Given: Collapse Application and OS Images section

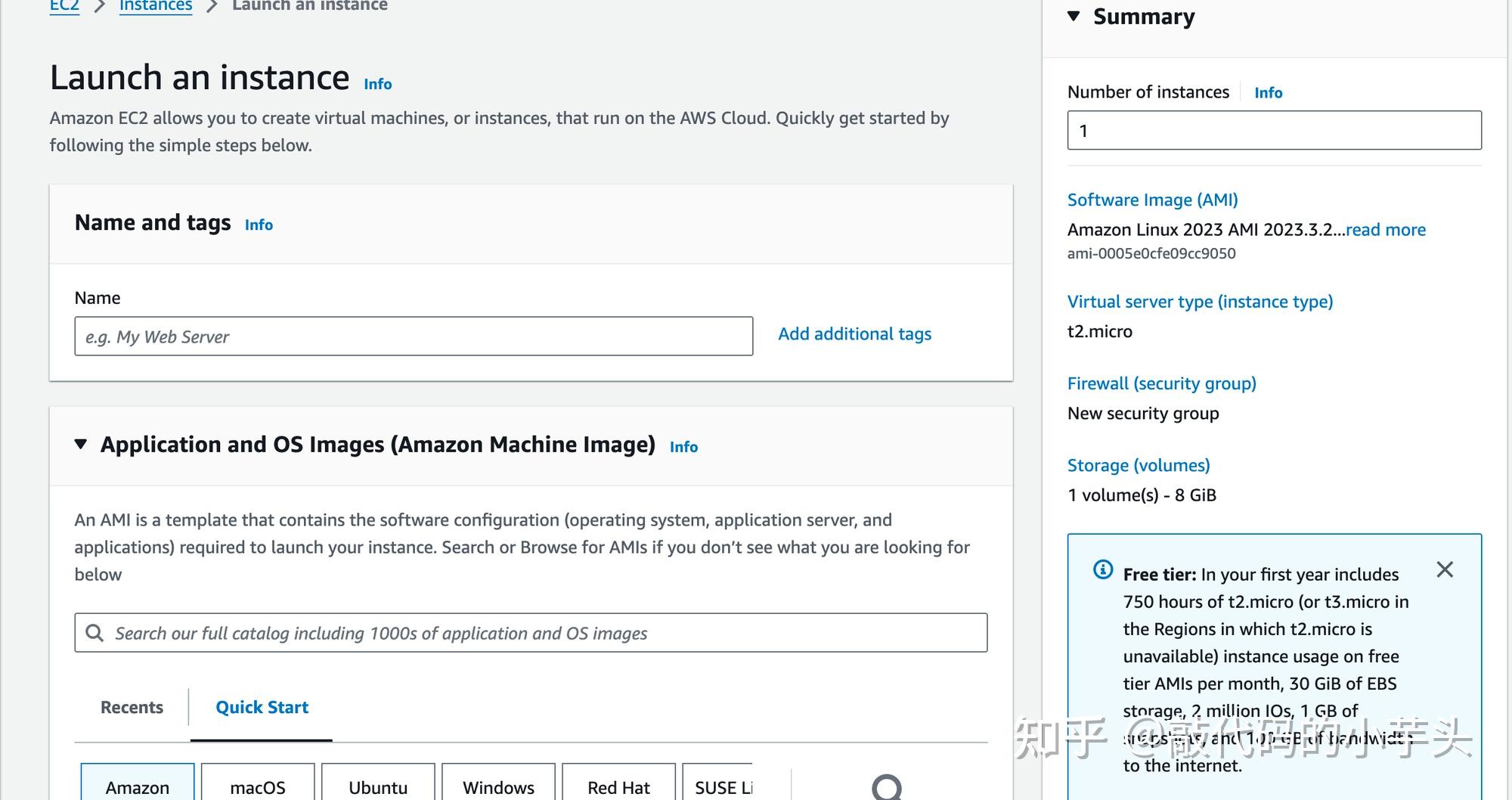Looking at the screenshot, I should click(x=81, y=444).
